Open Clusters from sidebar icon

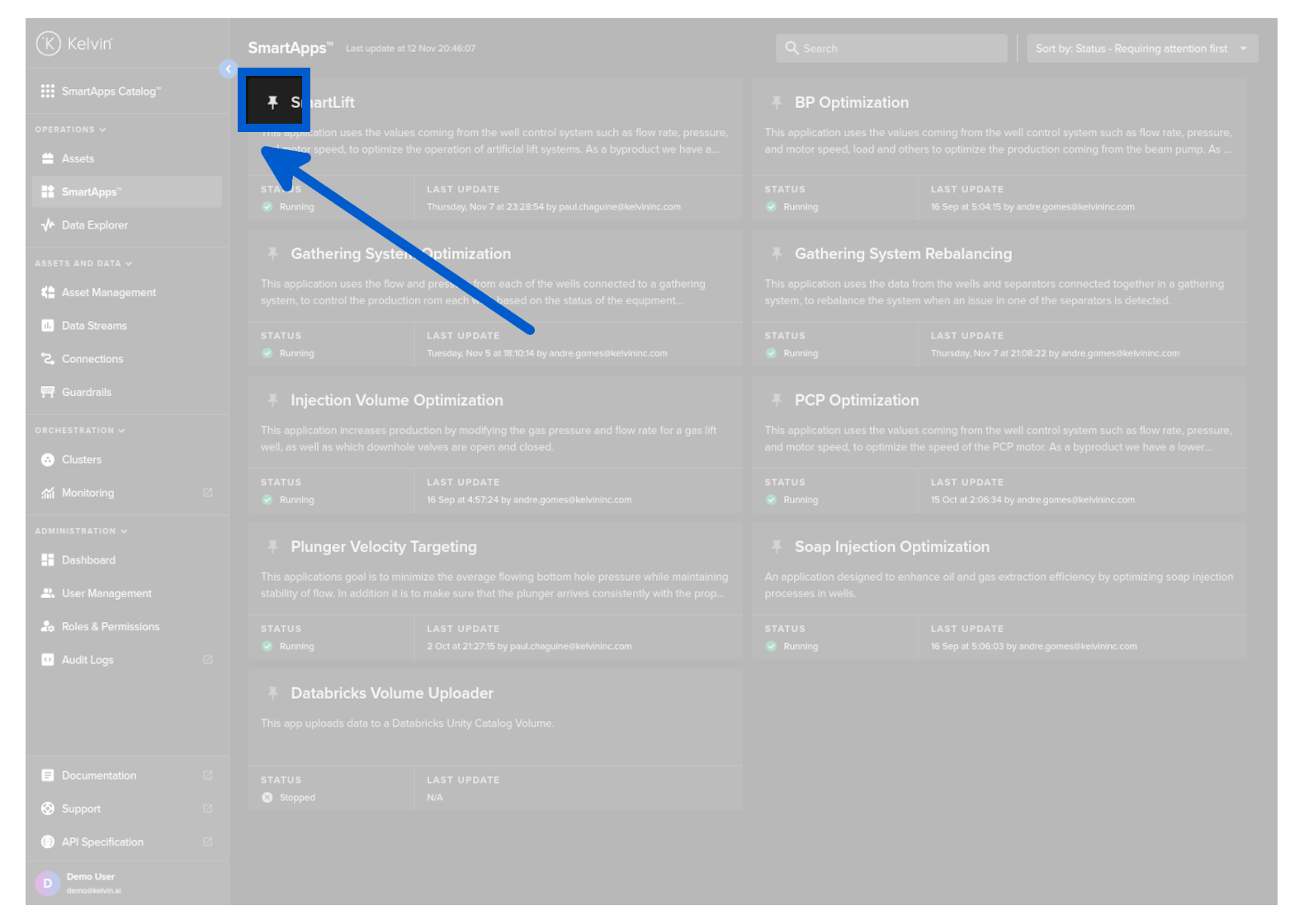point(48,460)
